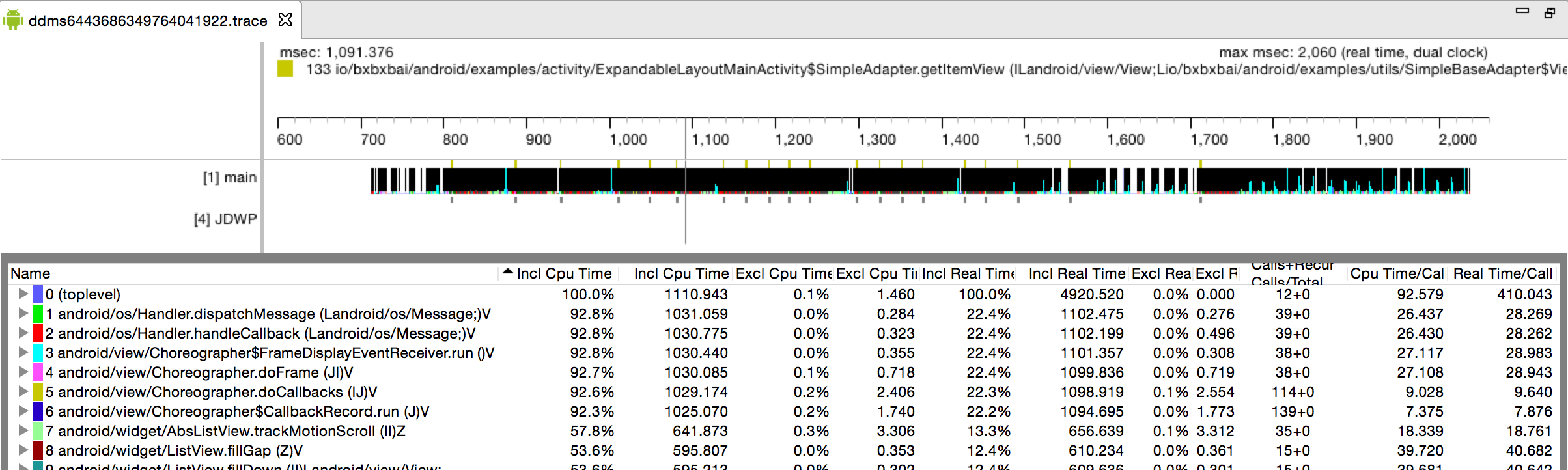Select the ddms6443686349764041922.trace tab
The height and width of the screenshot is (470, 1568).
148,21
